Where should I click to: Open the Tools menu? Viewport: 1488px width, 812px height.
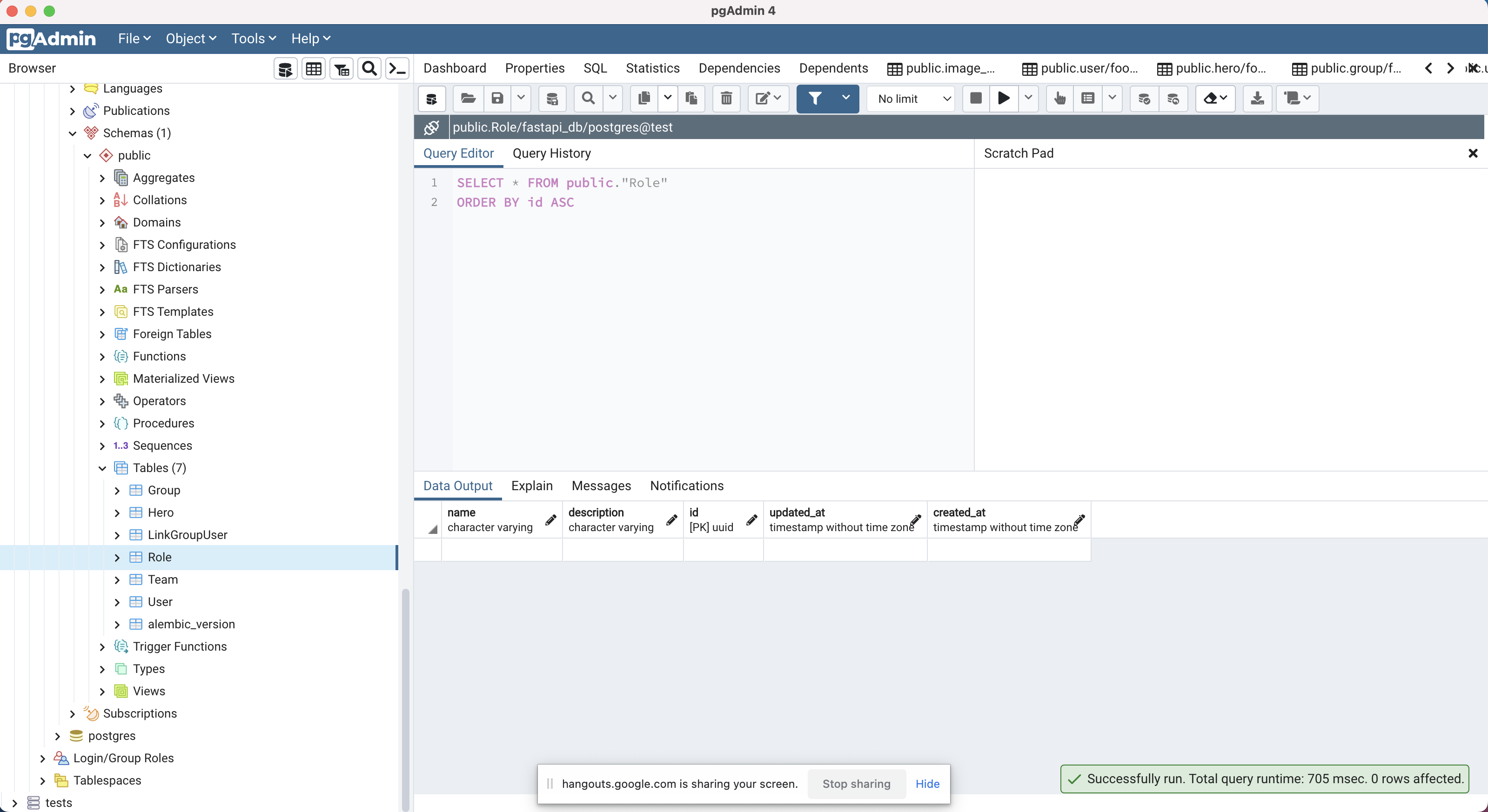pyautogui.click(x=253, y=39)
